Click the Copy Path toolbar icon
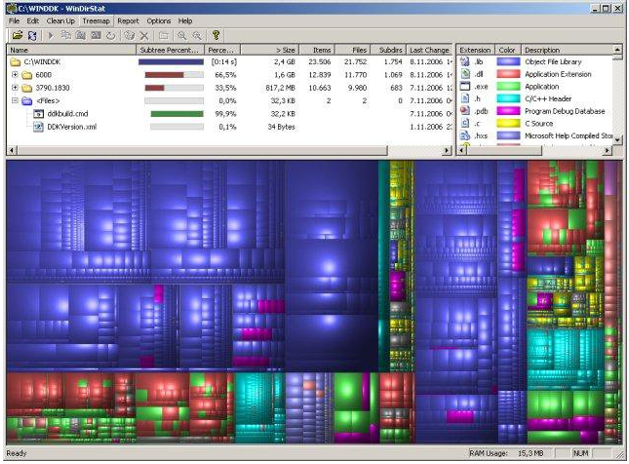The height and width of the screenshot is (464, 629). (68, 34)
